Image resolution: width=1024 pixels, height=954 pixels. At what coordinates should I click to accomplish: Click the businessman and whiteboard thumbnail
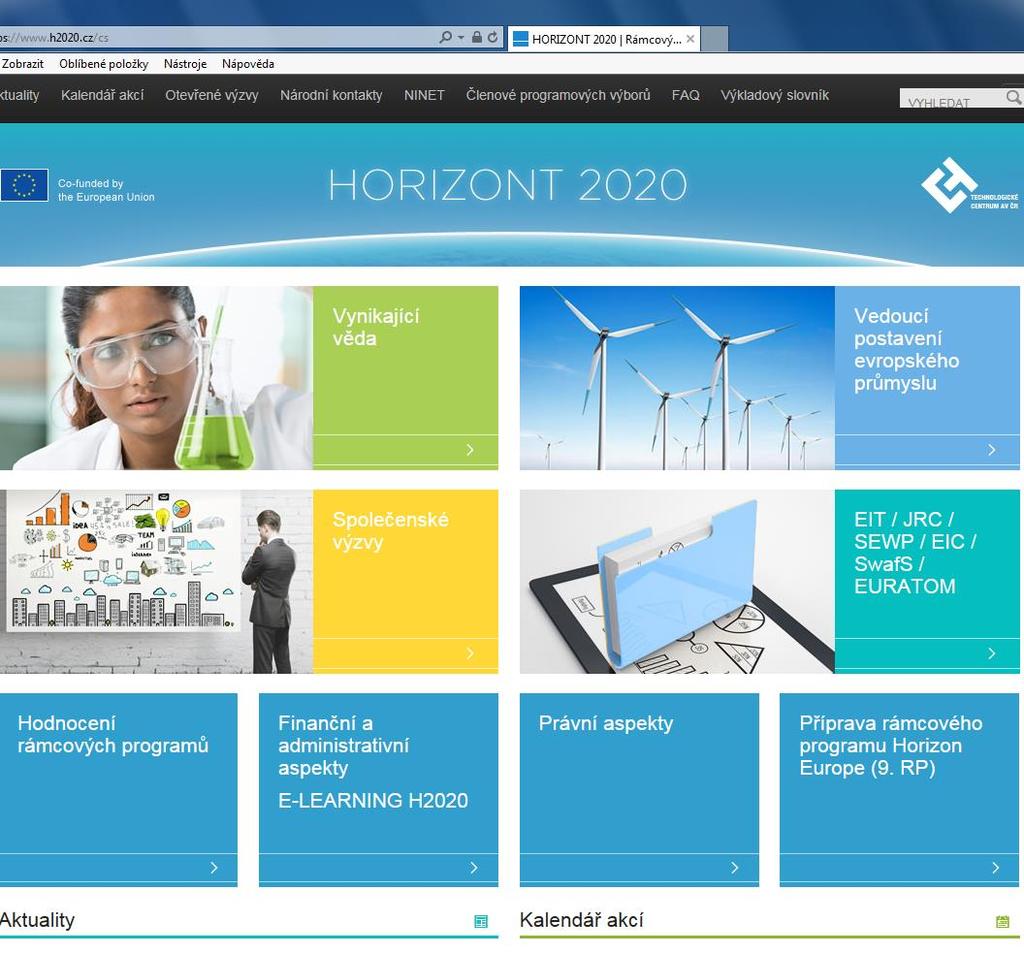click(x=156, y=582)
